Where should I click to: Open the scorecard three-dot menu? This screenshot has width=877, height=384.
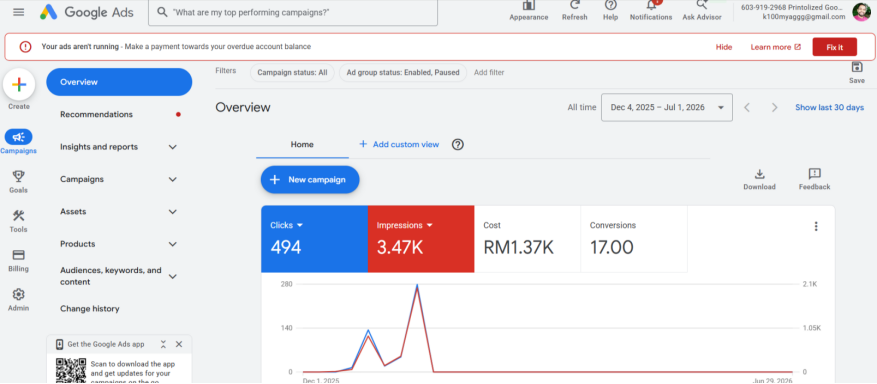(816, 226)
